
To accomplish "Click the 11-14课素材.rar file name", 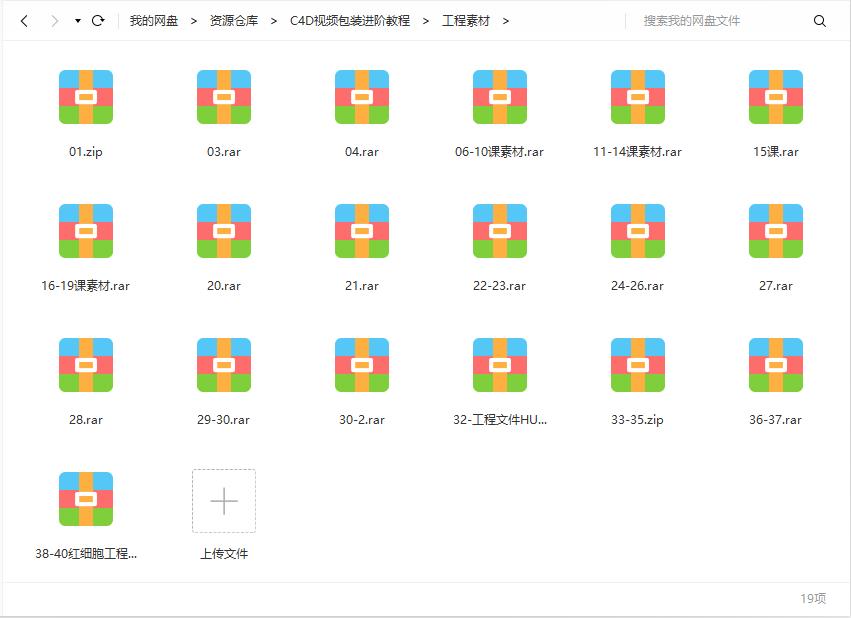I will (x=637, y=151).
